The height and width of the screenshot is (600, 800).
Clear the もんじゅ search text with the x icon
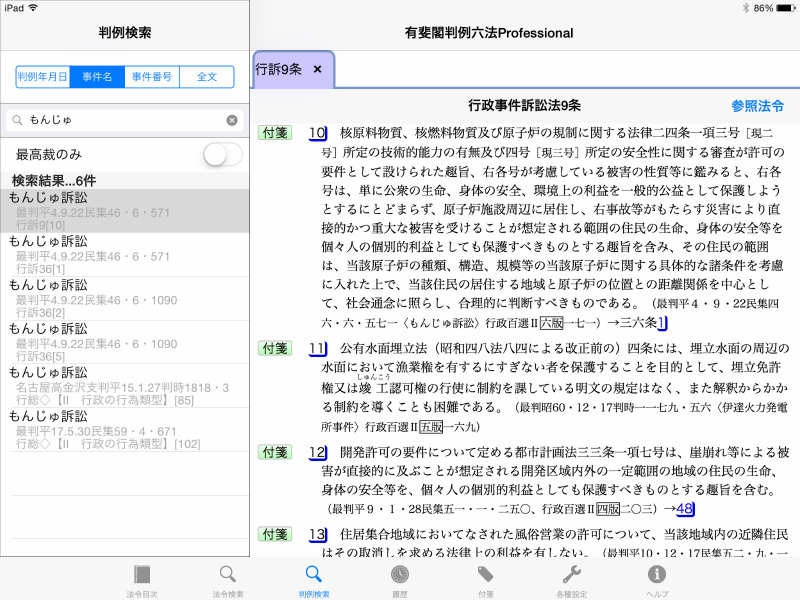point(232,120)
